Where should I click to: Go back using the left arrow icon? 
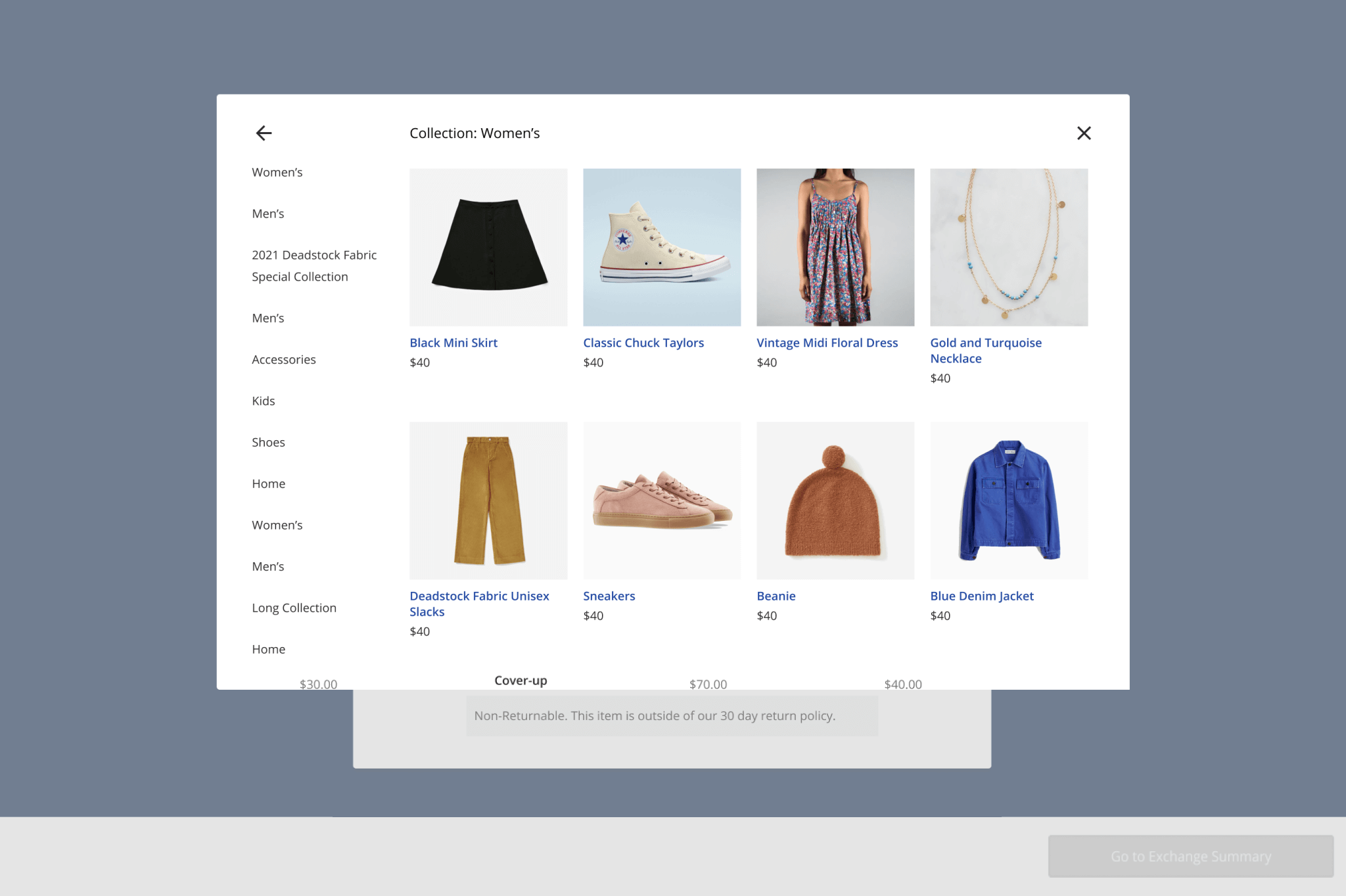coord(264,133)
